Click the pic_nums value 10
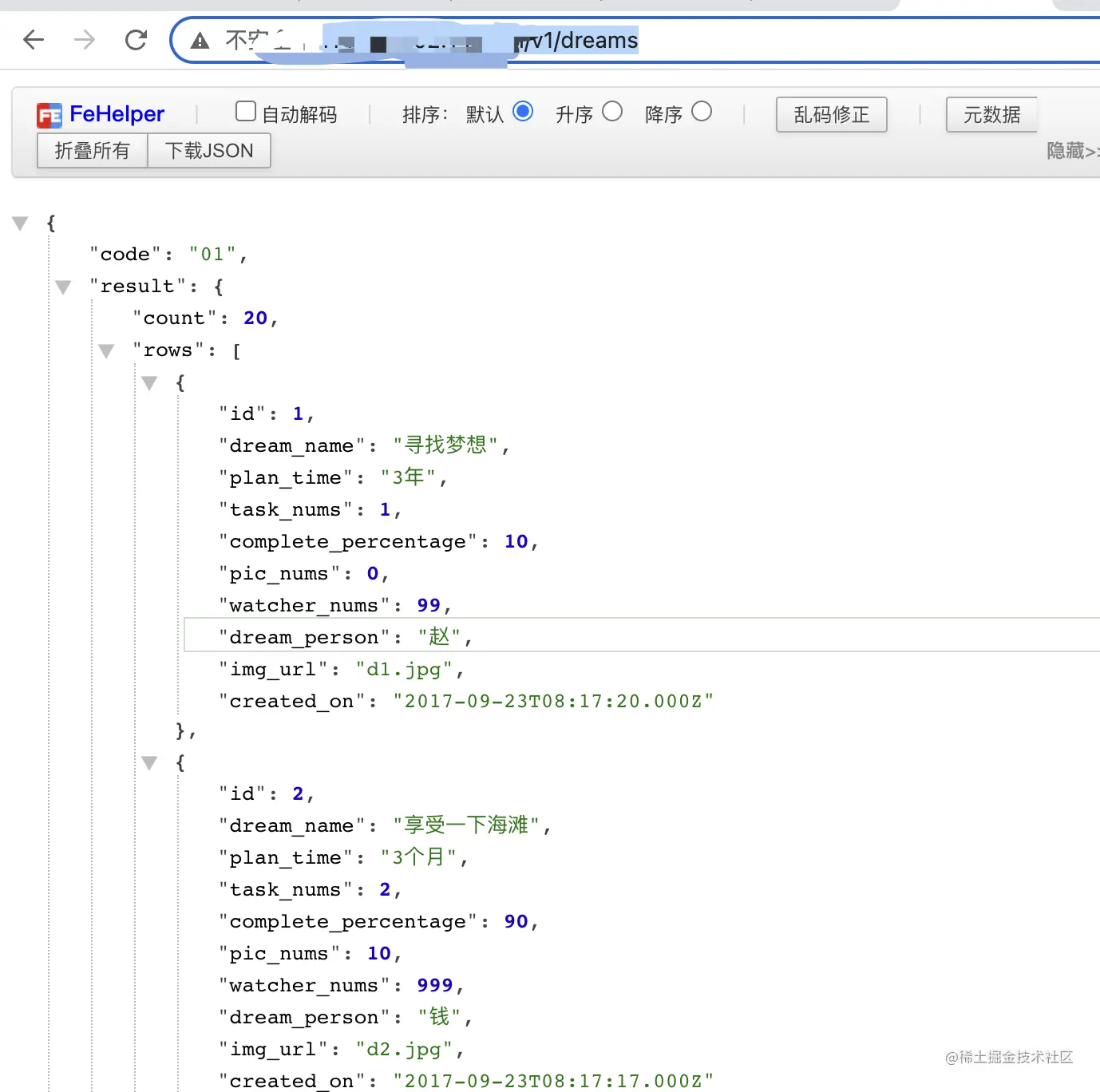Screen dimensions: 1100x1092 point(379,954)
